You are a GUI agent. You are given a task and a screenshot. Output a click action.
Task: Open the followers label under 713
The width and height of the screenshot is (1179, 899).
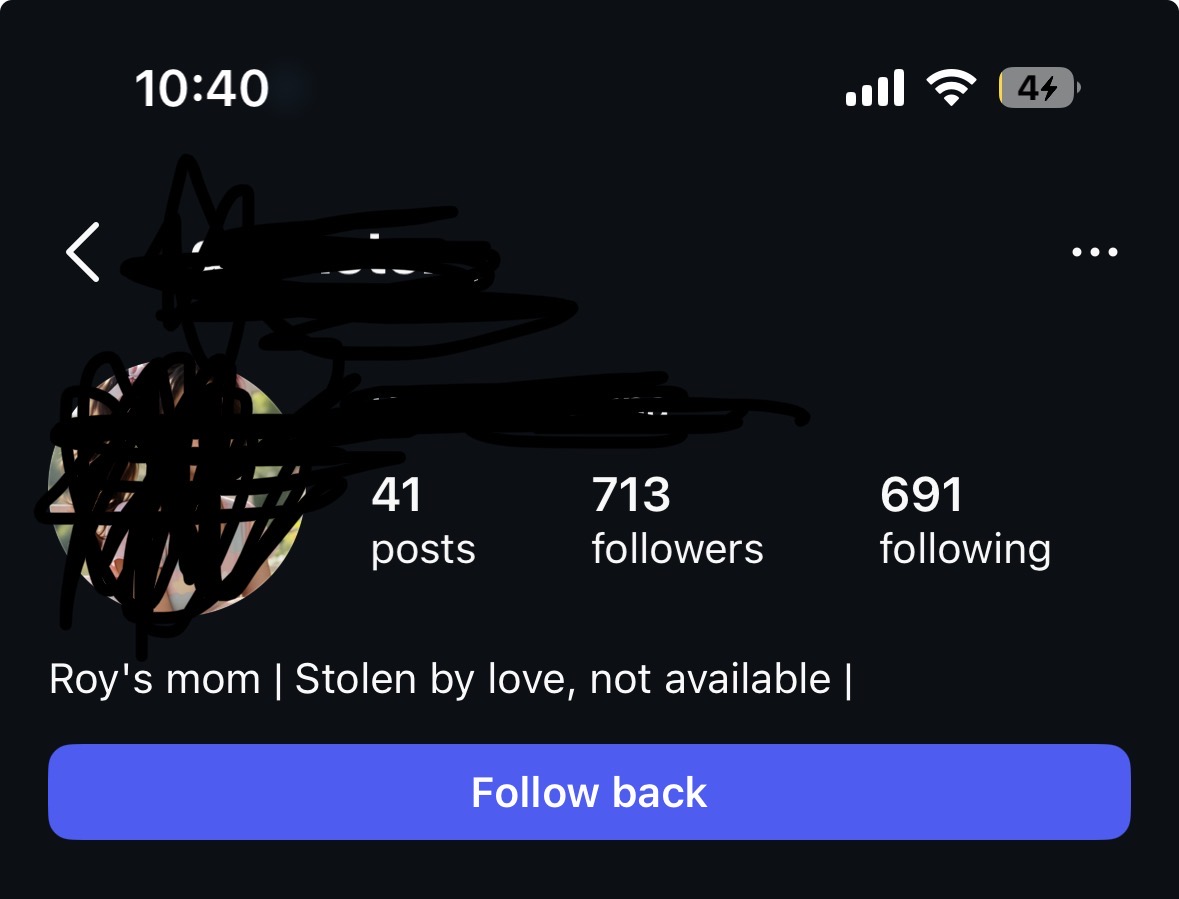677,549
